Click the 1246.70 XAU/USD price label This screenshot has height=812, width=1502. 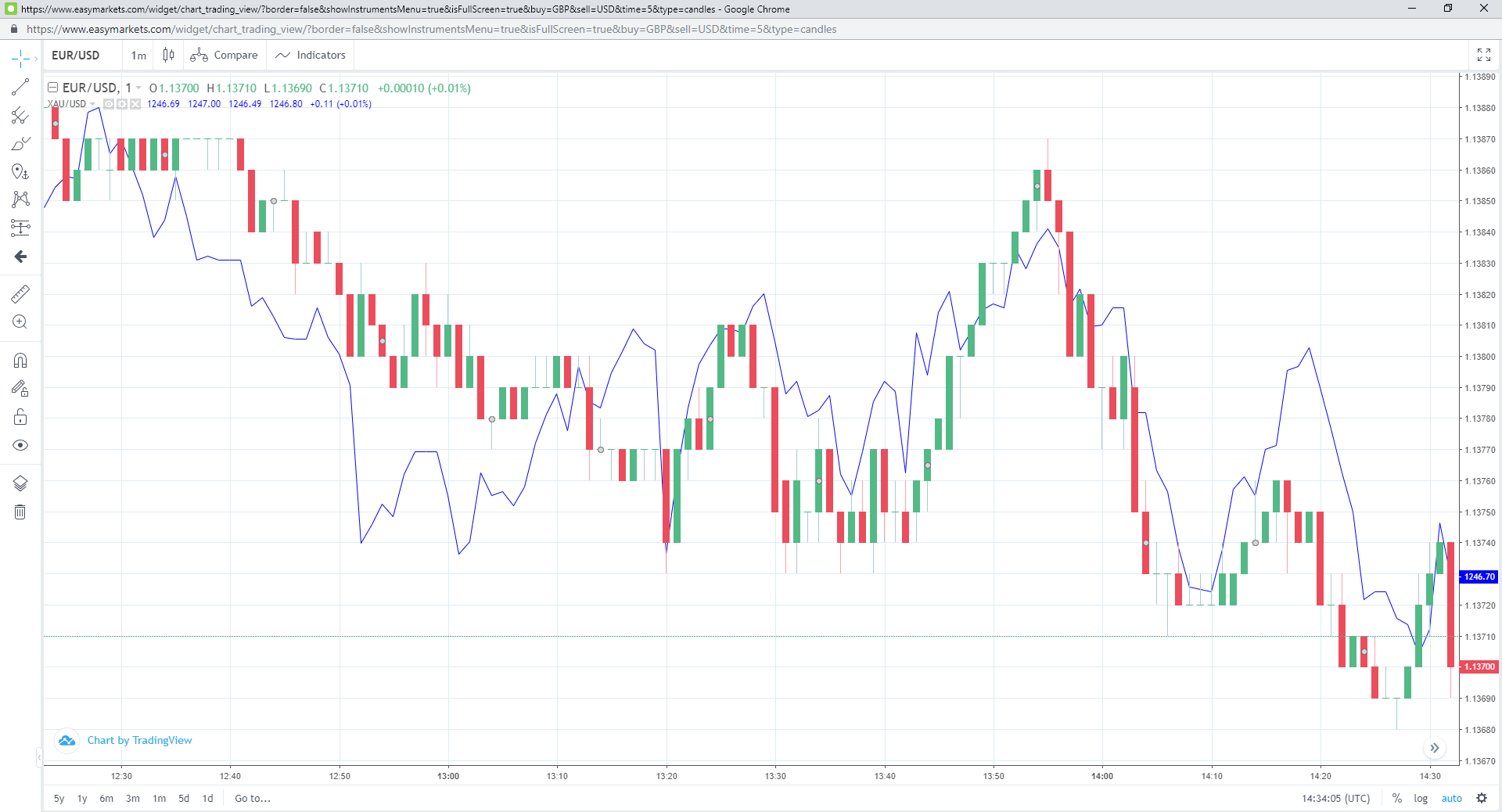coord(1479,577)
